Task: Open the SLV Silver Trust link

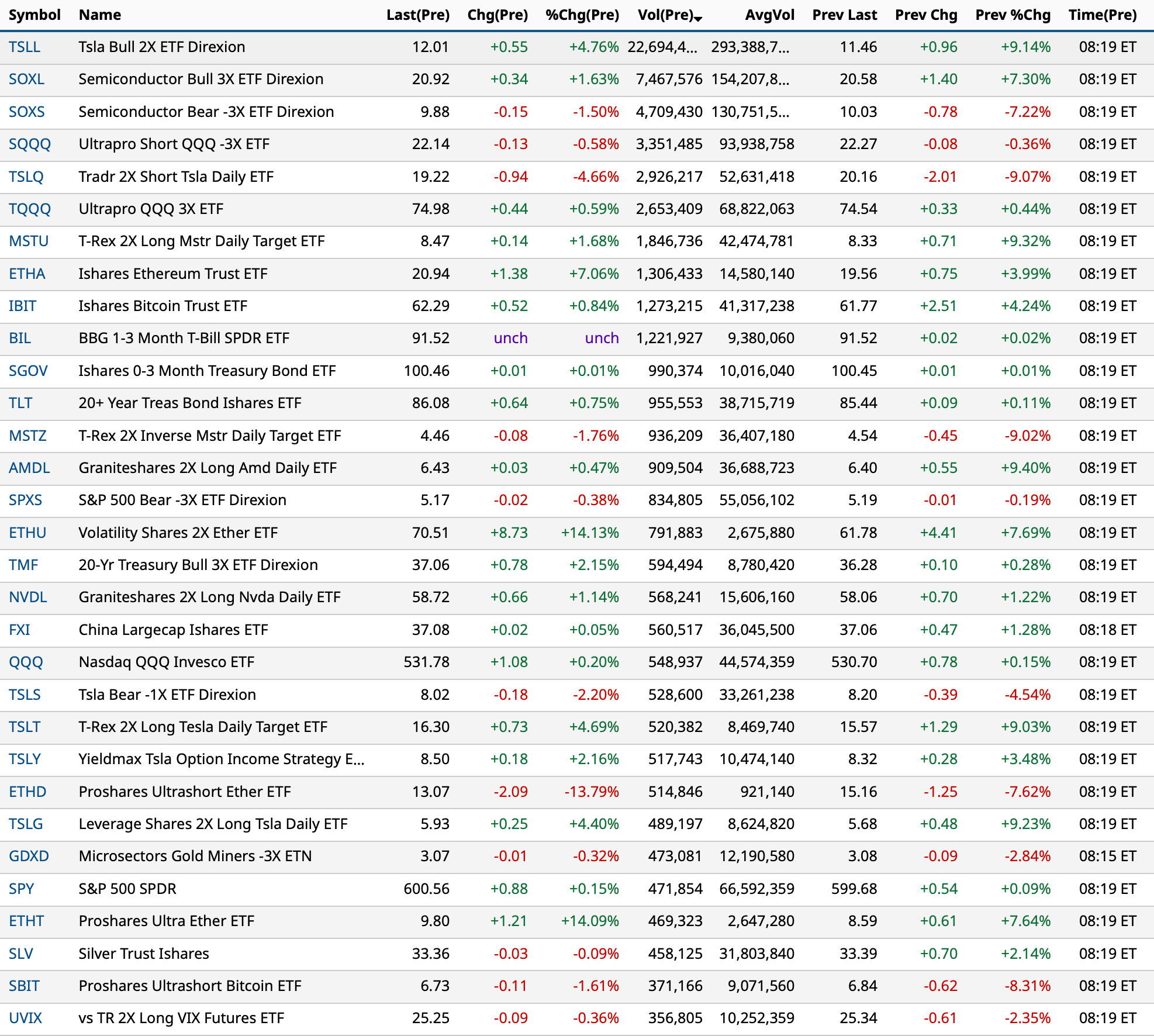Action: click(x=22, y=954)
